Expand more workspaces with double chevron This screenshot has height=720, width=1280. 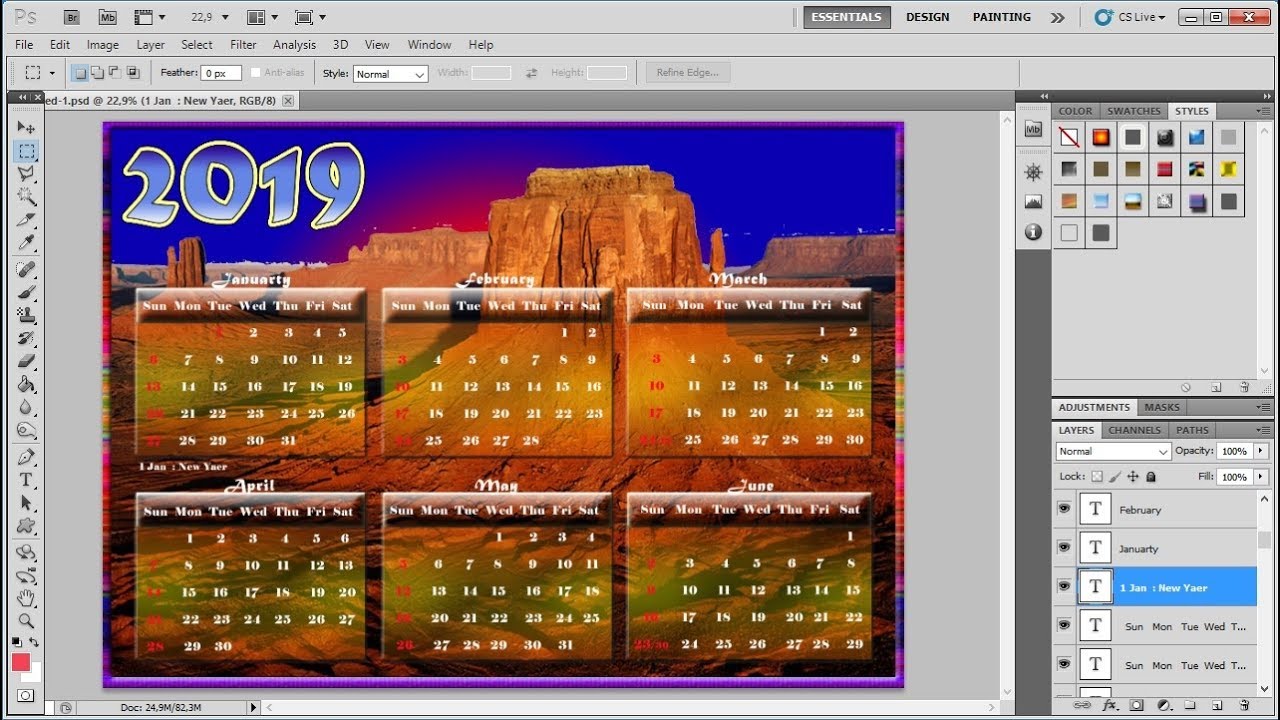(x=1057, y=17)
